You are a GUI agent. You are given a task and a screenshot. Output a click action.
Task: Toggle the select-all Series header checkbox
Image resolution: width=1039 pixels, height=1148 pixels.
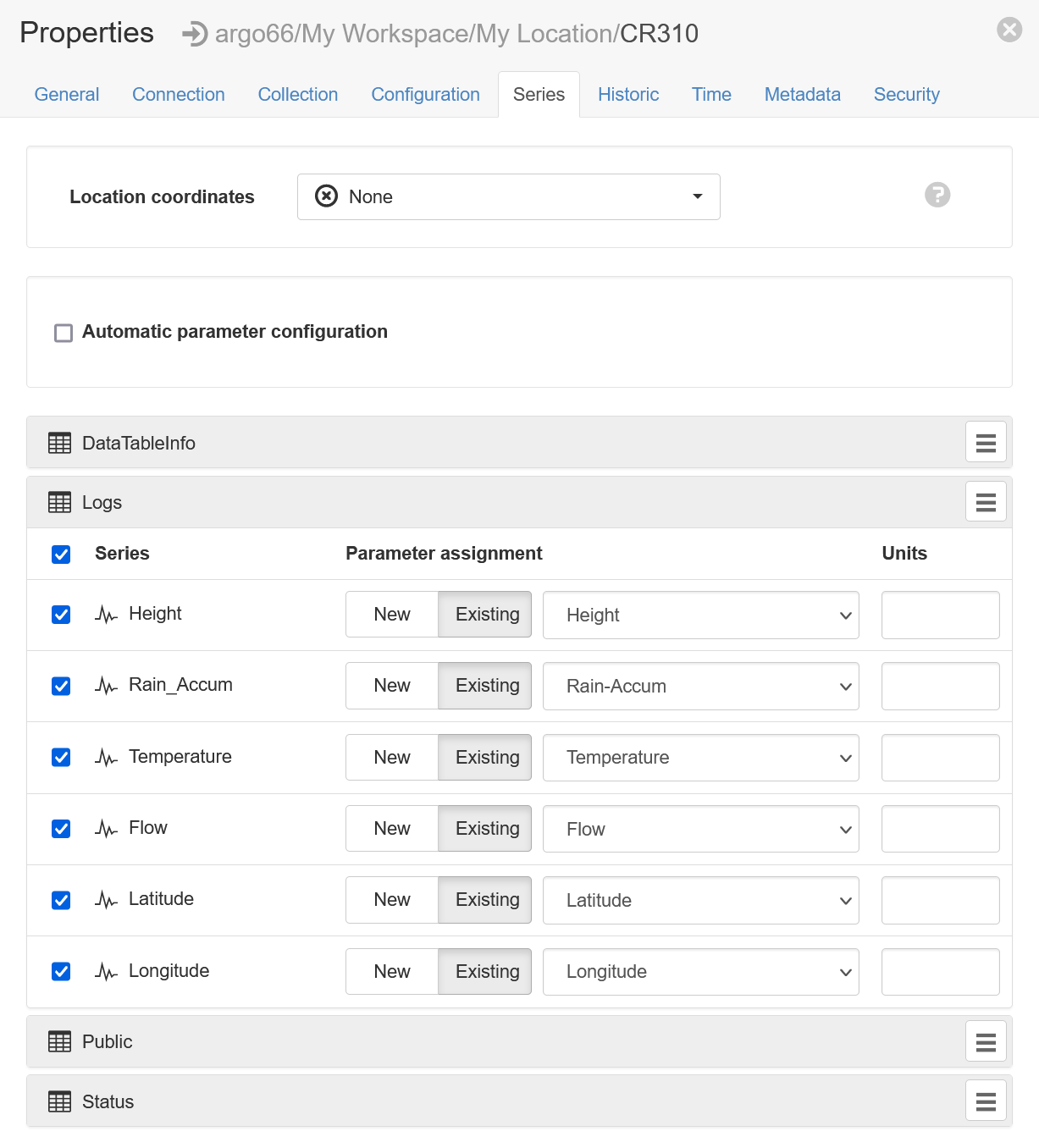coord(61,555)
